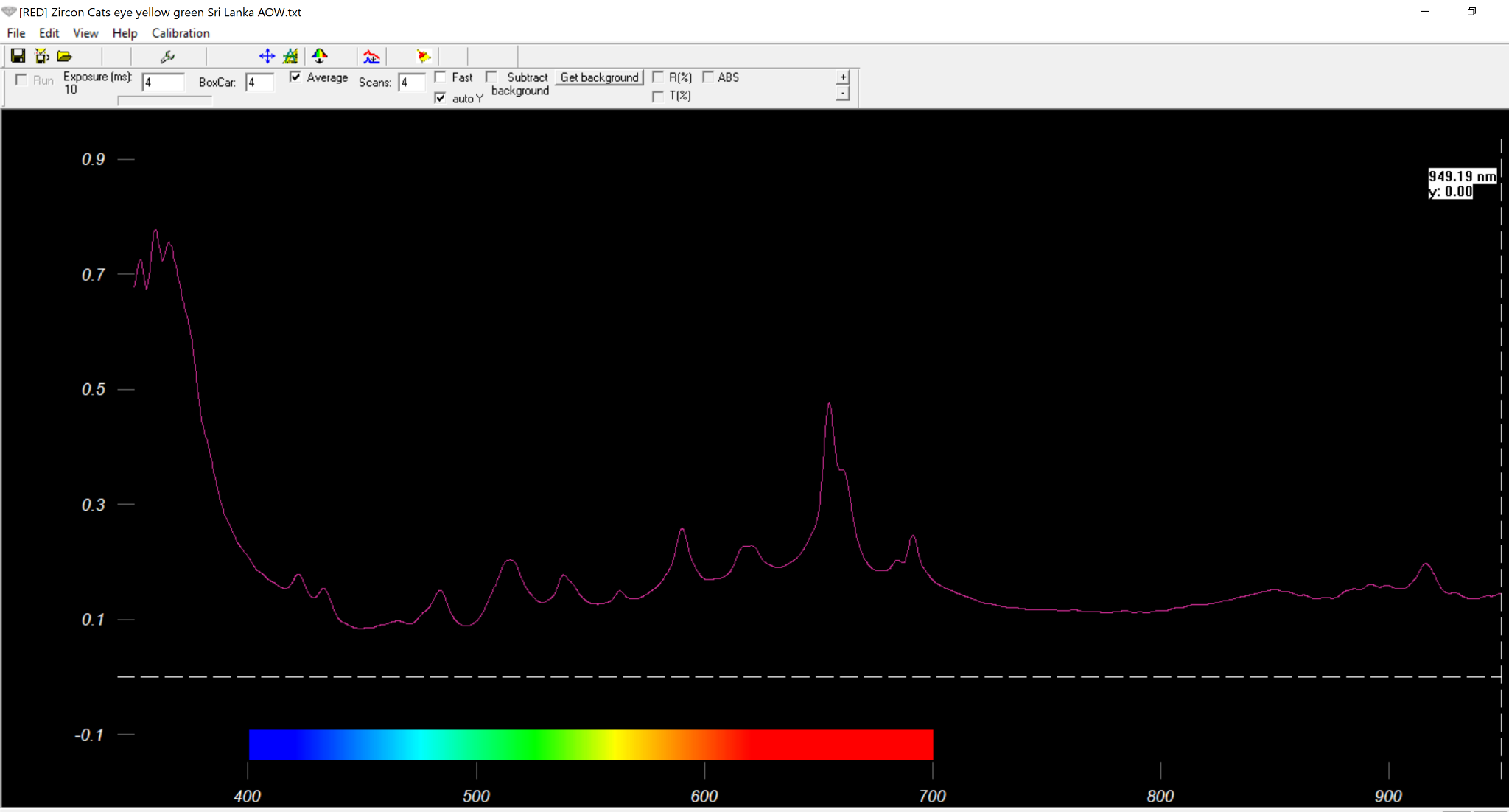Click the Exposure (ms) input field
Screen dimensions: 1509x812
[x=163, y=83]
